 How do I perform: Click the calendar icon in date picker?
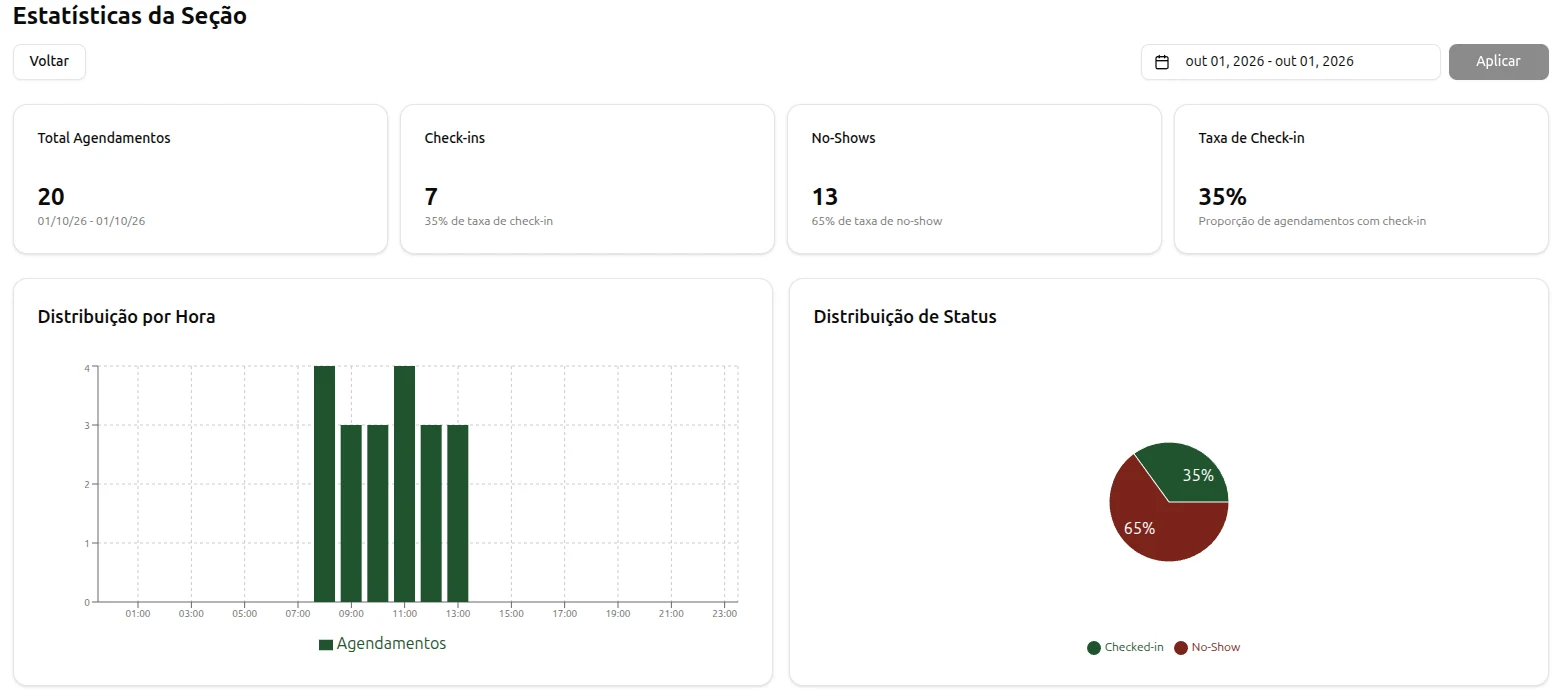coord(1162,62)
